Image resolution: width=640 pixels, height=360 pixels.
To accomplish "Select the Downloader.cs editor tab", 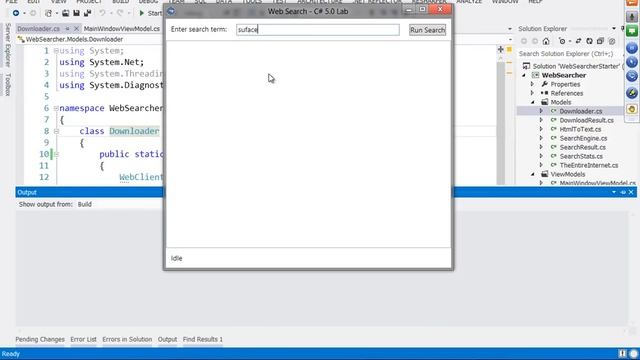I will (x=39, y=29).
